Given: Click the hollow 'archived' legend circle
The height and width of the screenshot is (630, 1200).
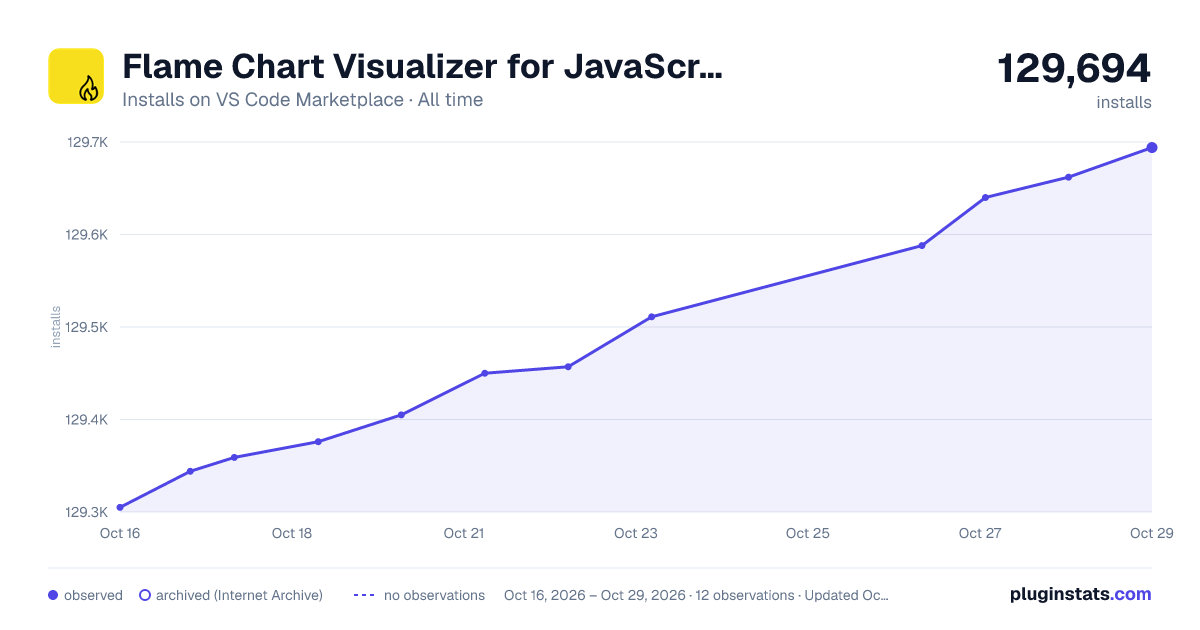Looking at the screenshot, I should coord(145,595).
